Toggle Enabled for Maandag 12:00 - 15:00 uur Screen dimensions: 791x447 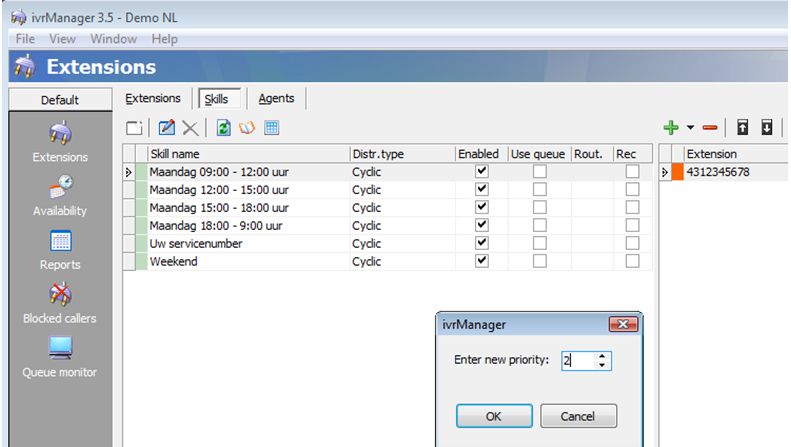(x=482, y=189)
